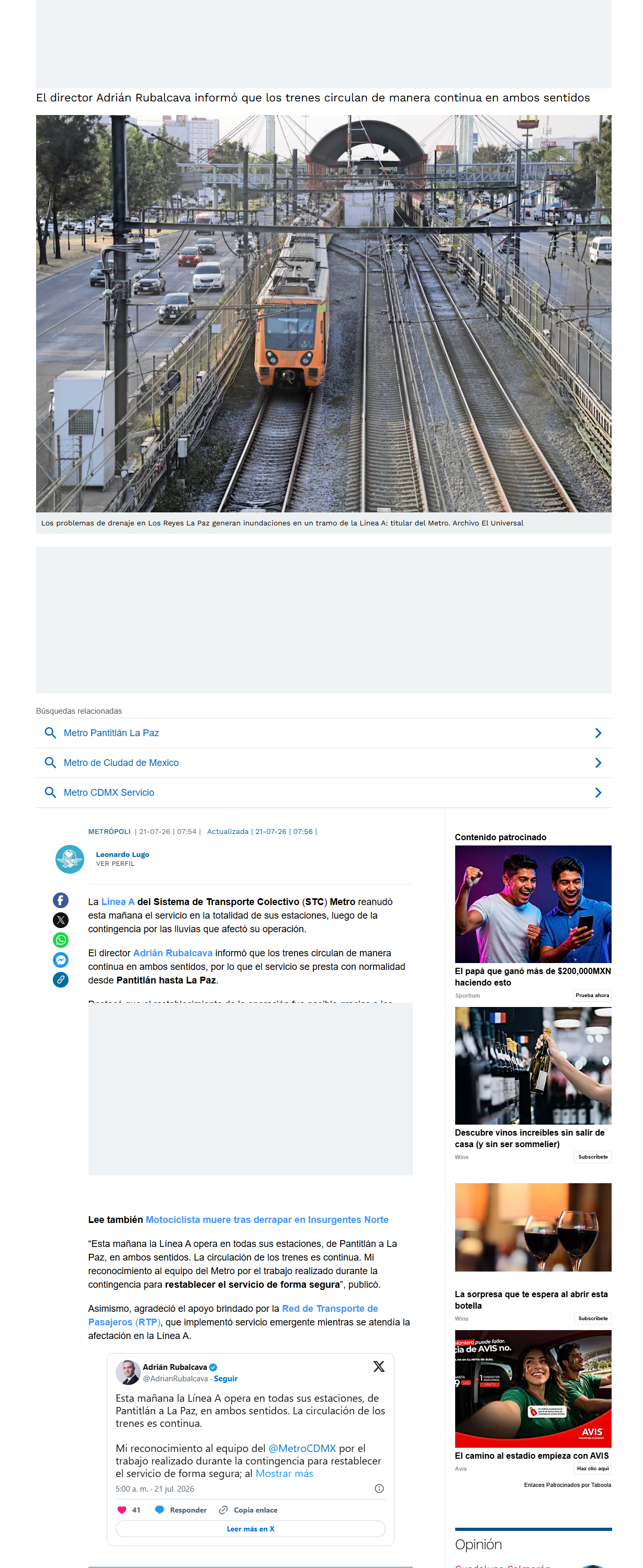This screenshot has width=643, height=1568.
Task: Click Subscribete under La sorpresa botella ad
Action: click(593, 1318)
